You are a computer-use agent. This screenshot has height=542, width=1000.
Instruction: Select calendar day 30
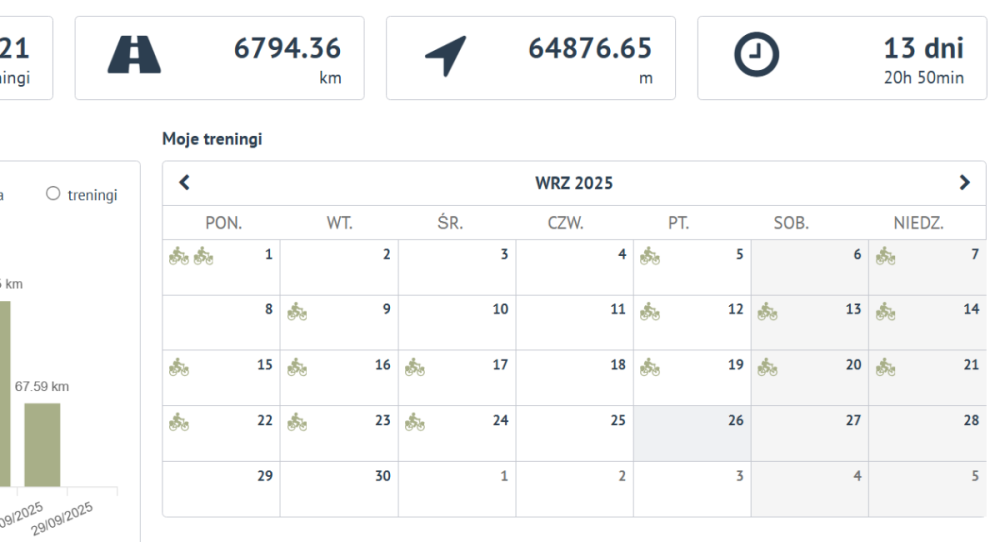point(338,488)
